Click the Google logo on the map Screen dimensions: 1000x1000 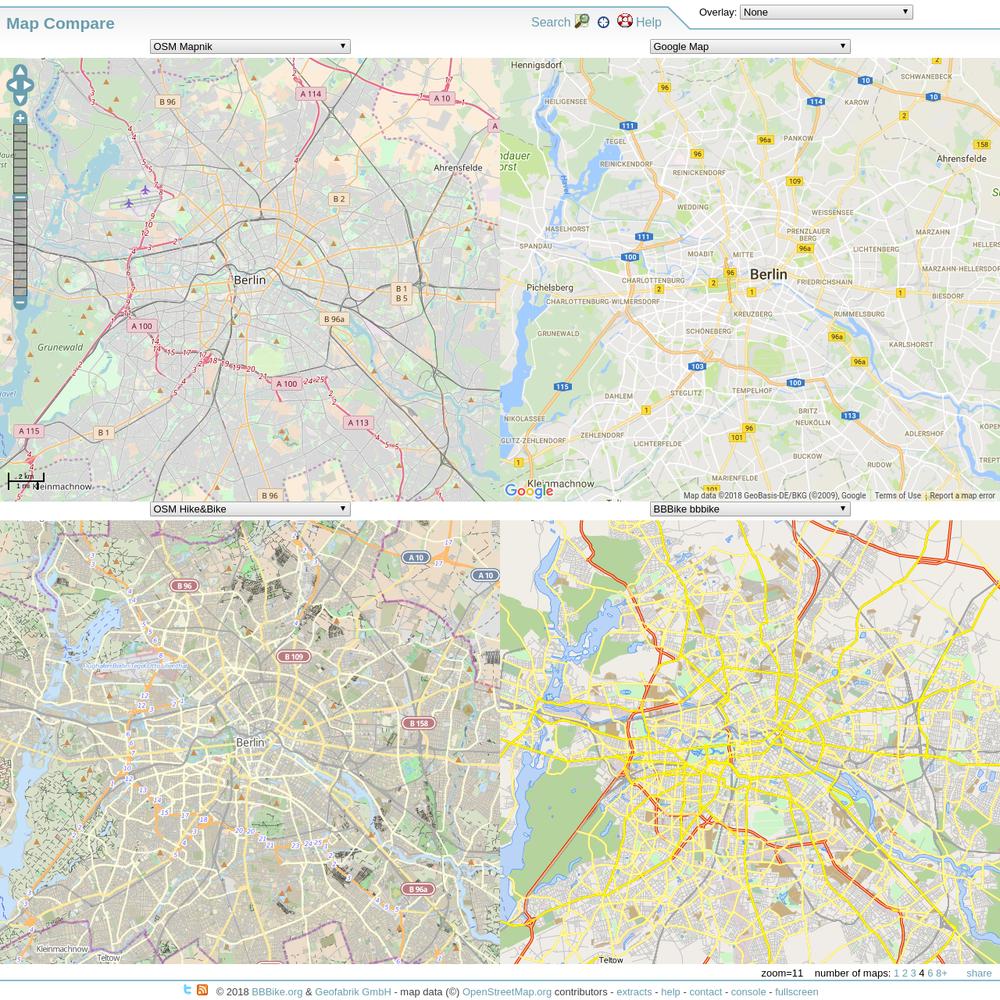pyautogui.click(x=529, y=490)
